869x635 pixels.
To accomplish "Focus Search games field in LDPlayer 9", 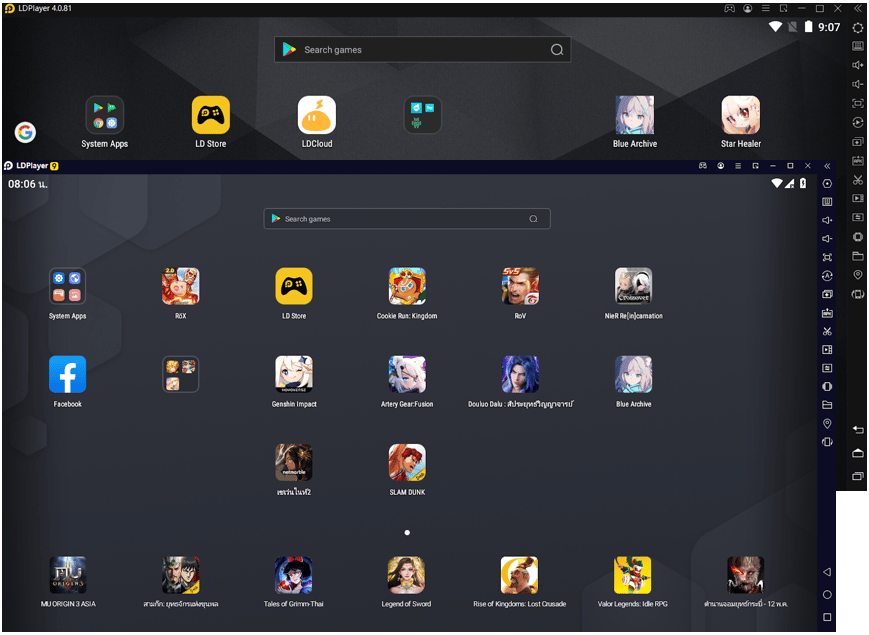I will point(407,219).
